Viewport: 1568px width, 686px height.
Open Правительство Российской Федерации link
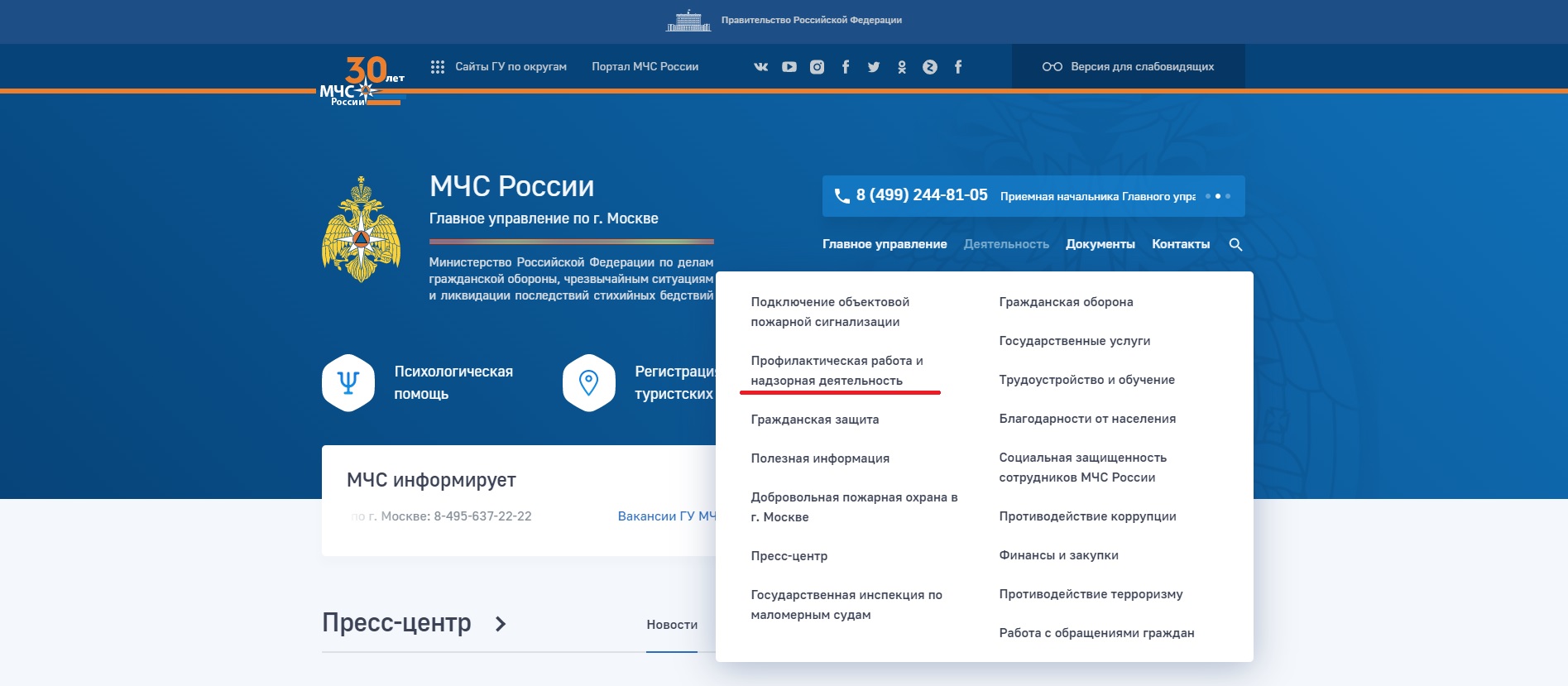click(x=811, y=20)
